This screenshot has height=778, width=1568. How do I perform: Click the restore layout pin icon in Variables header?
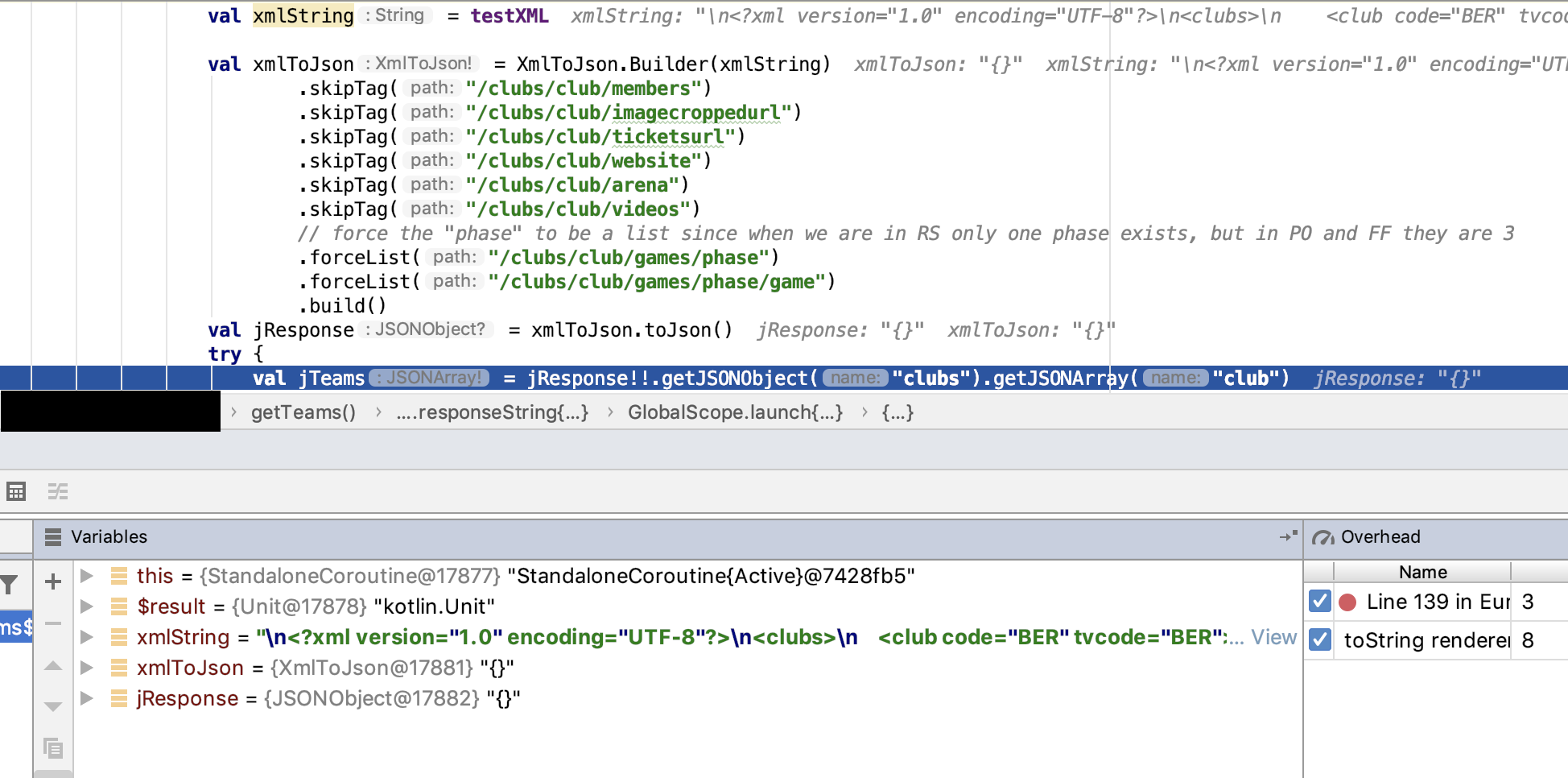(x=1289, y=536)
